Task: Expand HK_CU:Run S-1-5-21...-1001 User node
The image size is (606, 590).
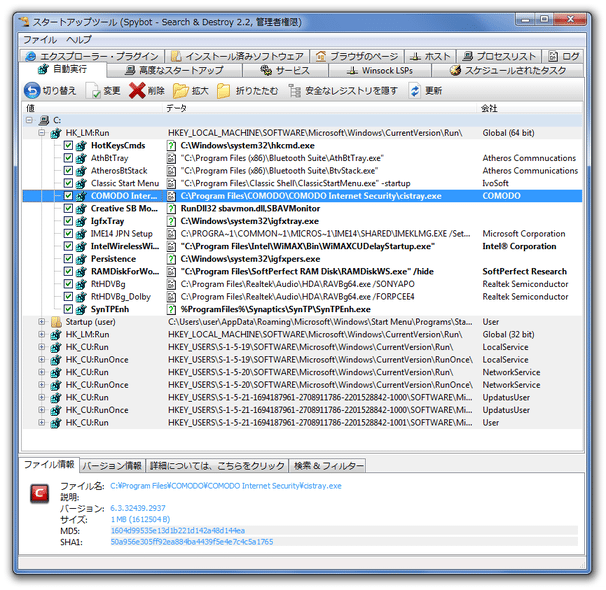Action: pos(41,422)
